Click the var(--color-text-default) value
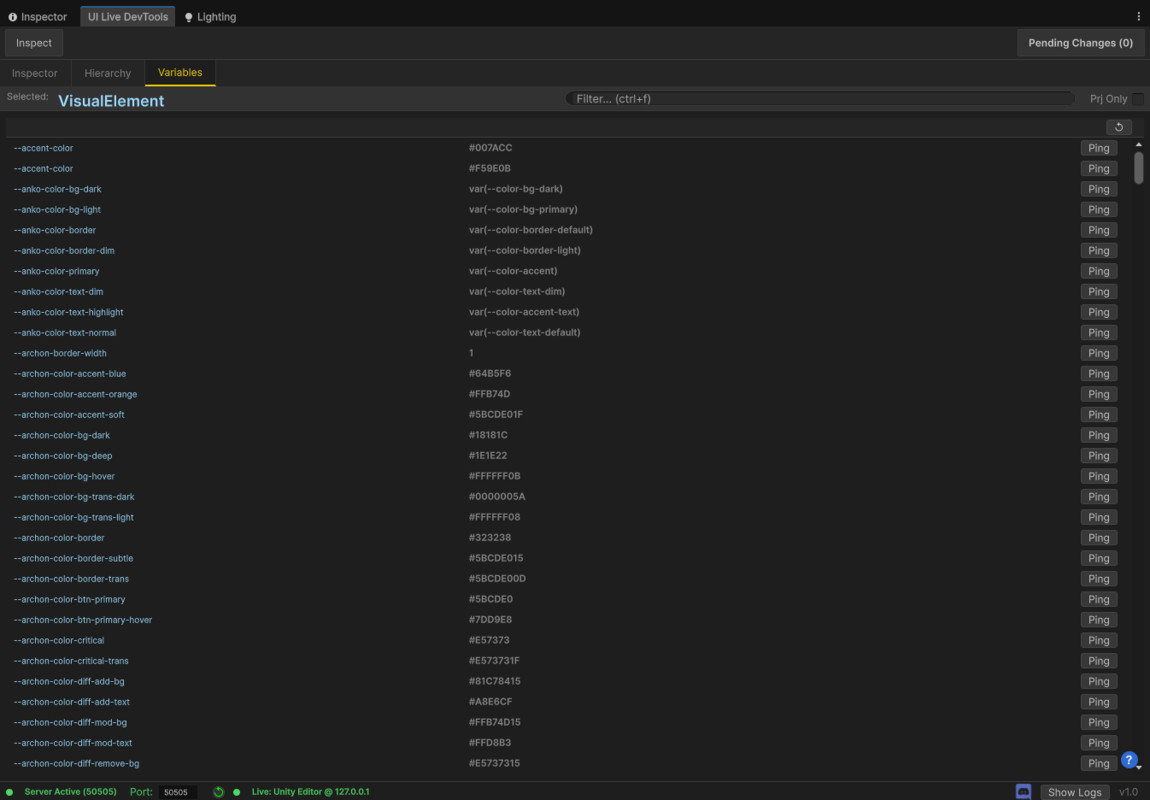Screen dimensions: 1150x800 tap(525, 332)
